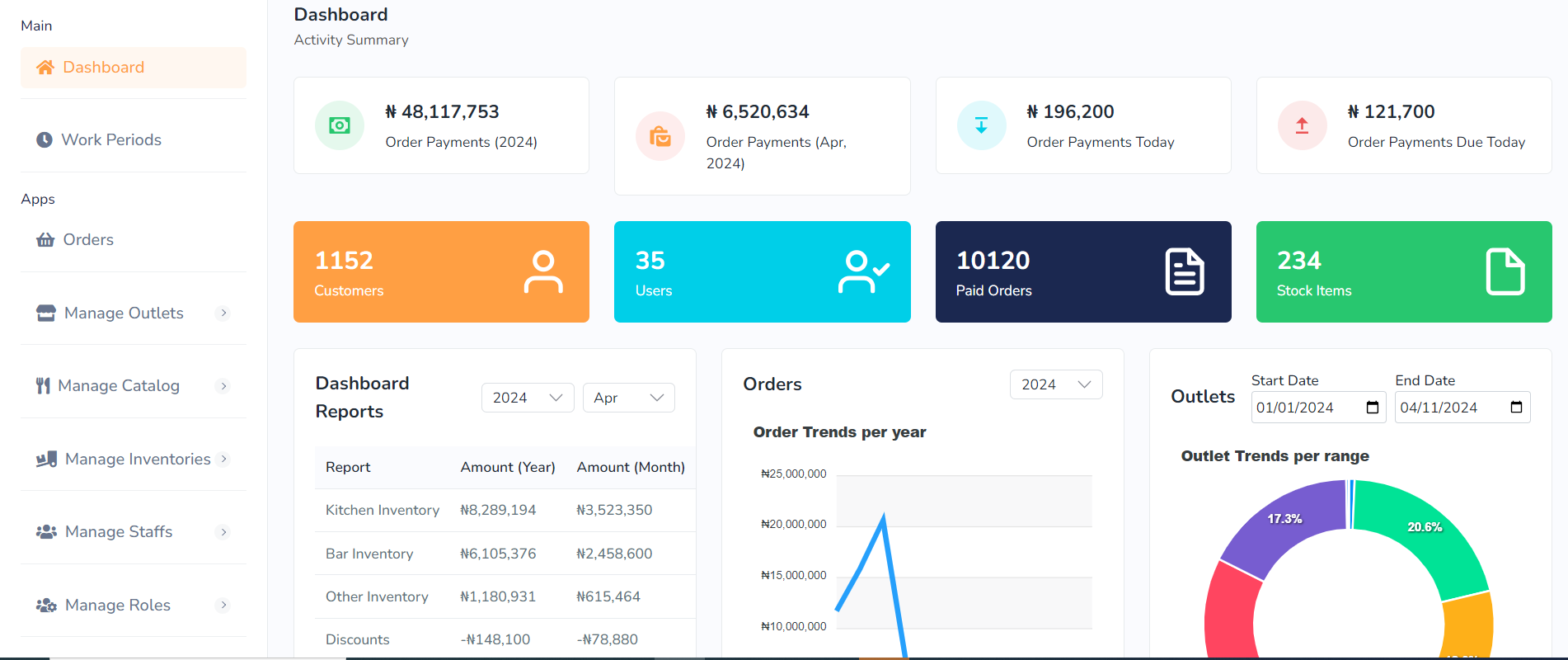Click the blue download icon for payments today
1568x660 pixels.
click(981, 125)
